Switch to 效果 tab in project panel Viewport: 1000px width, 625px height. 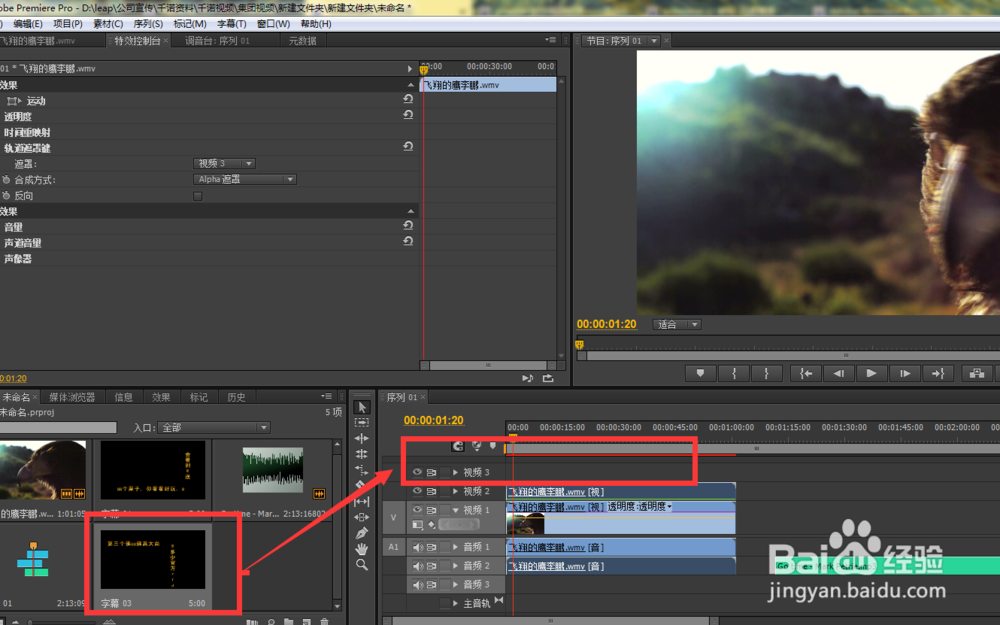pyautogui.click(x=161, y=397)
